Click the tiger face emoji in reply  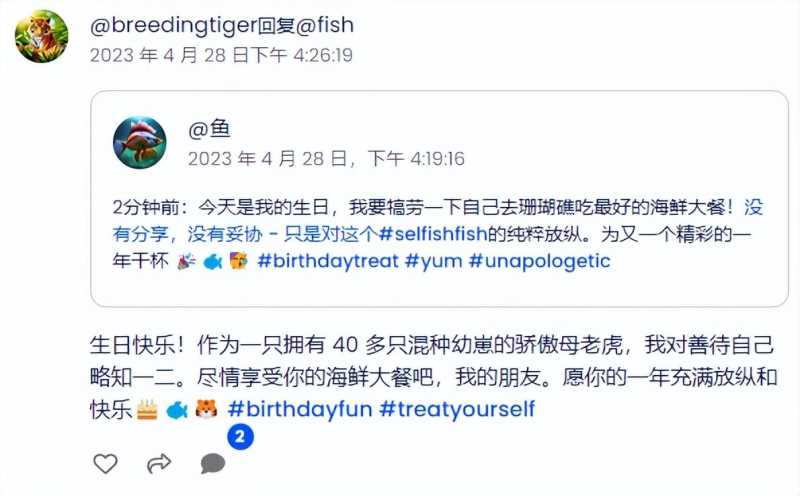click(207, 409)
